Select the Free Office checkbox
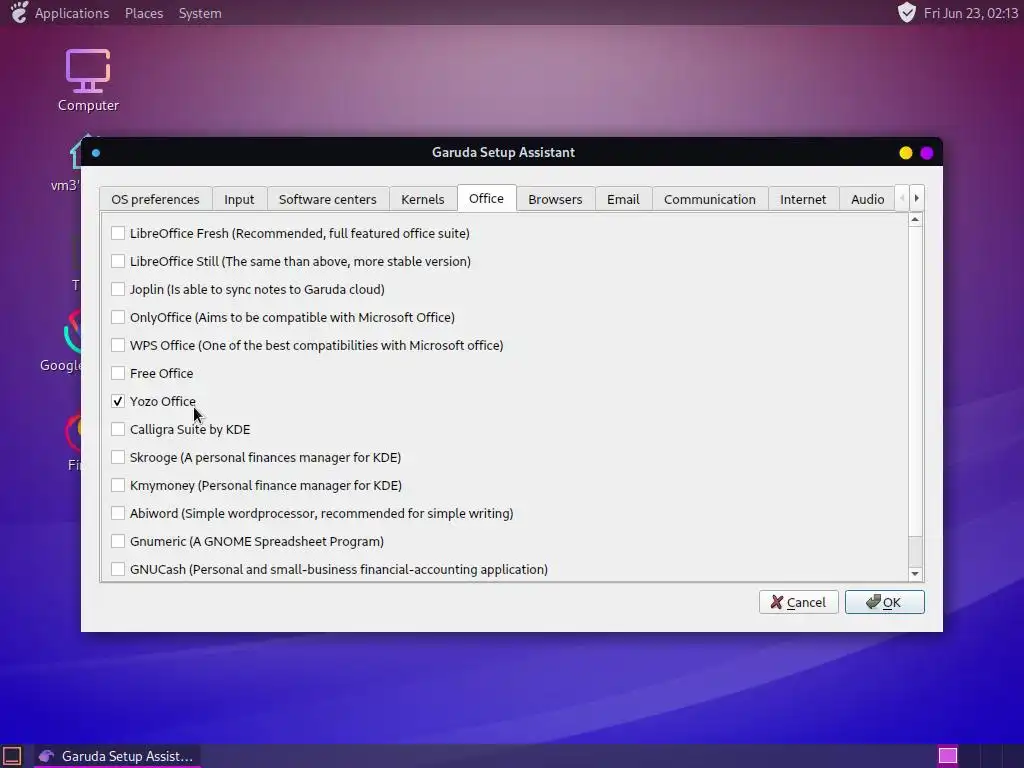The height and width of the screenshot is (768, 1024). pos(118,374)
